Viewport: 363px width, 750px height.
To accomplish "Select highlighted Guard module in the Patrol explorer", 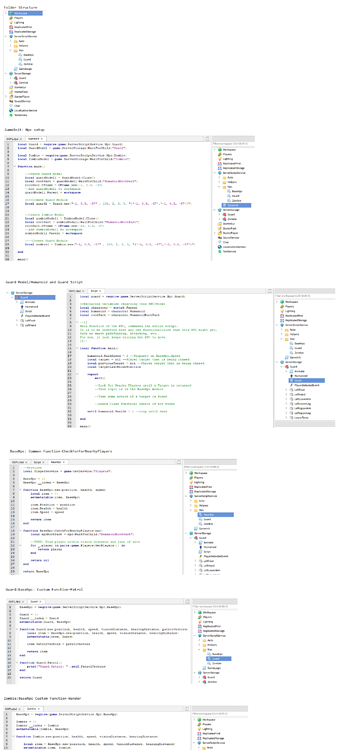I will [x=219, y=659].
